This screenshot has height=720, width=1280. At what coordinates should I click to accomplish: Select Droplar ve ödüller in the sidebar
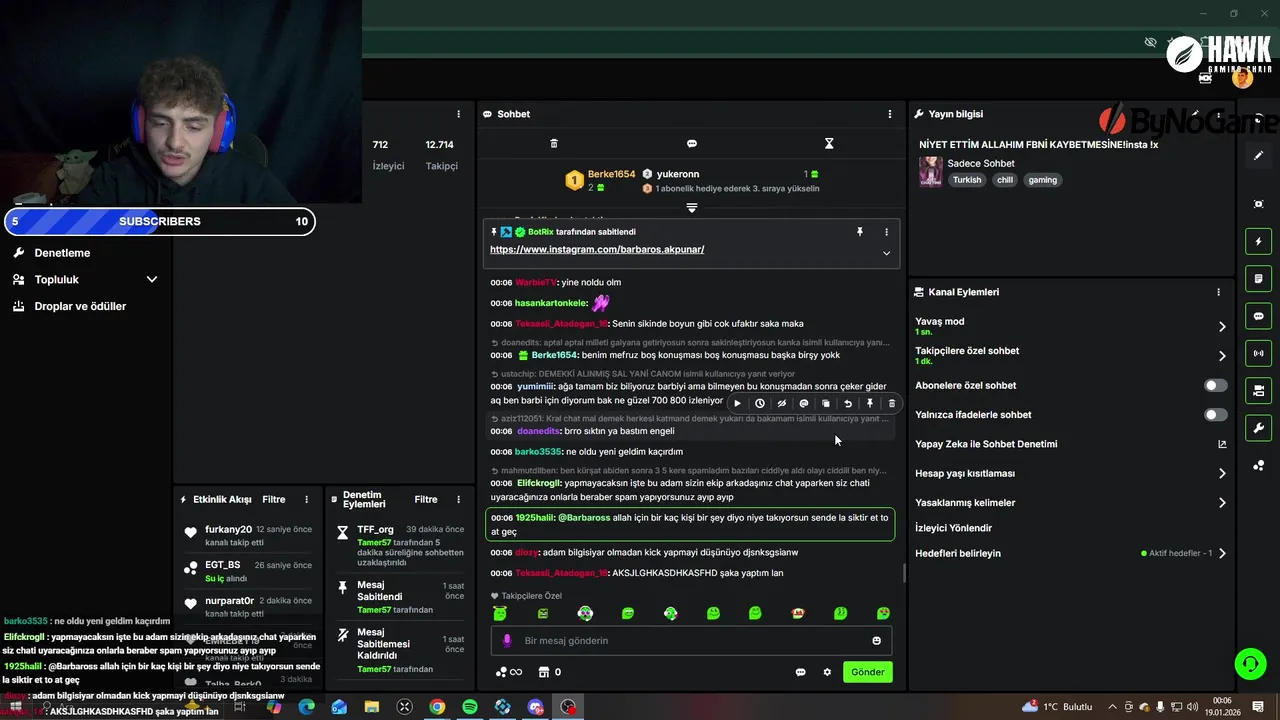click(x=80, y=306)
